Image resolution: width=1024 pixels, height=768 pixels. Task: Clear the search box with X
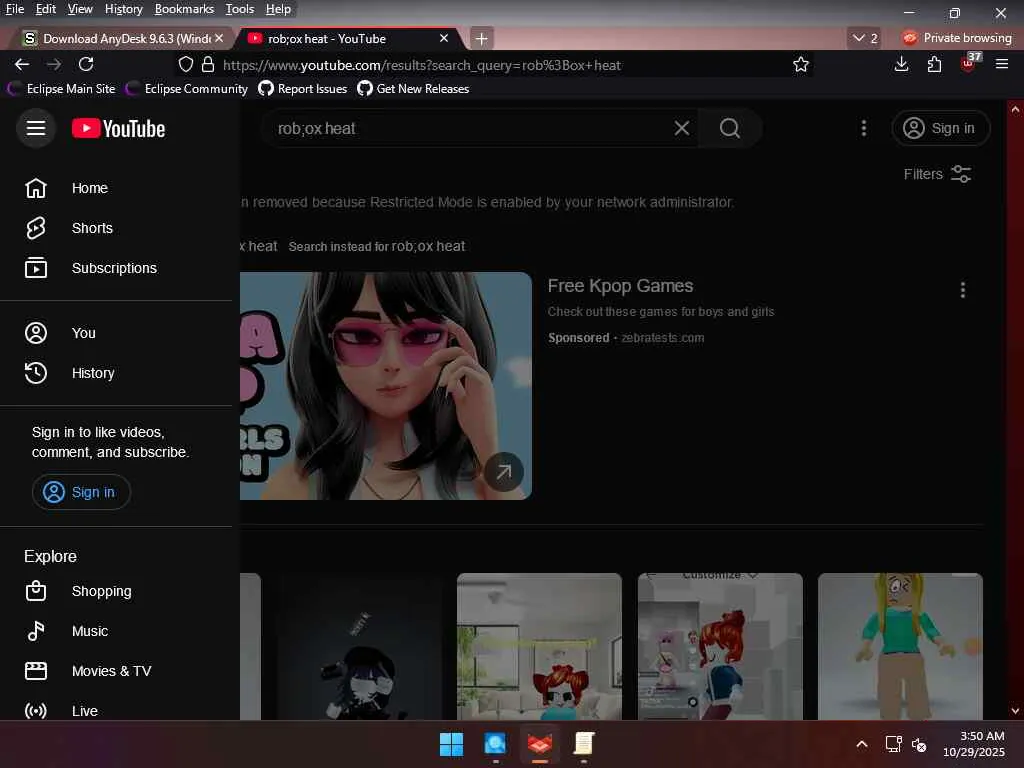pos(682,128)
